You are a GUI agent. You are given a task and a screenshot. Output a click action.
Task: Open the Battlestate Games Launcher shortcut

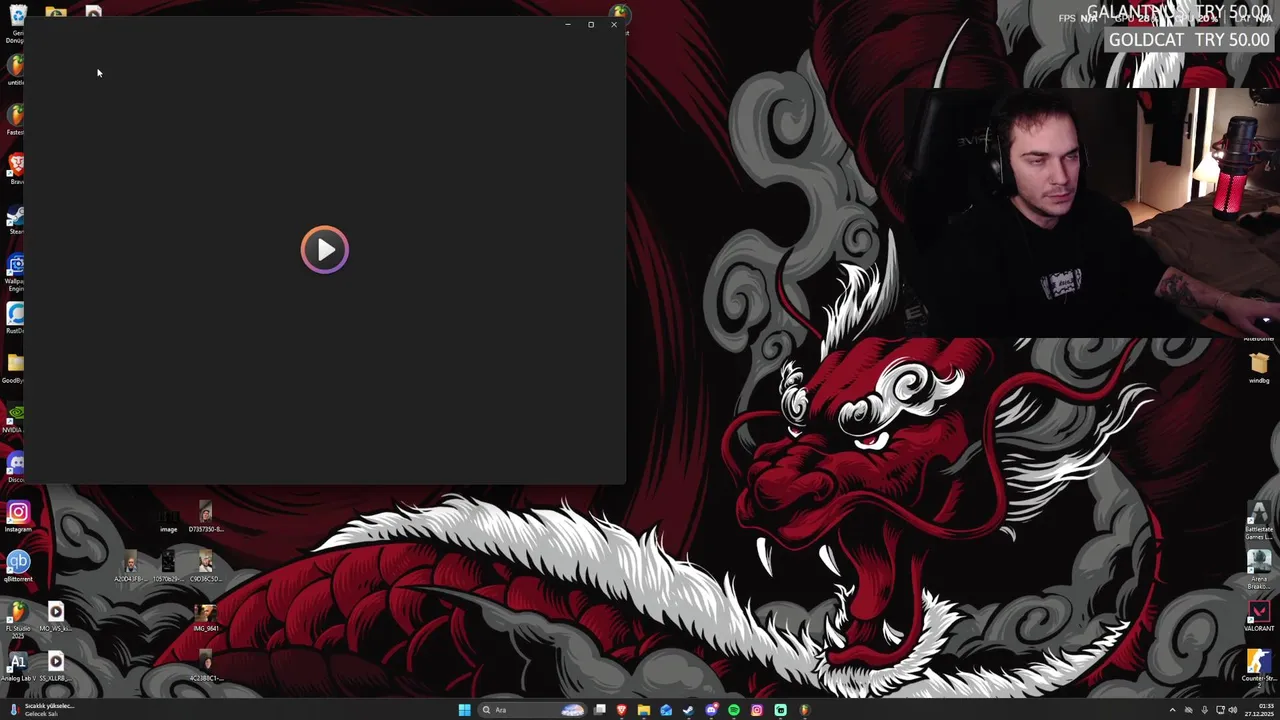[x=1259, y=520]
